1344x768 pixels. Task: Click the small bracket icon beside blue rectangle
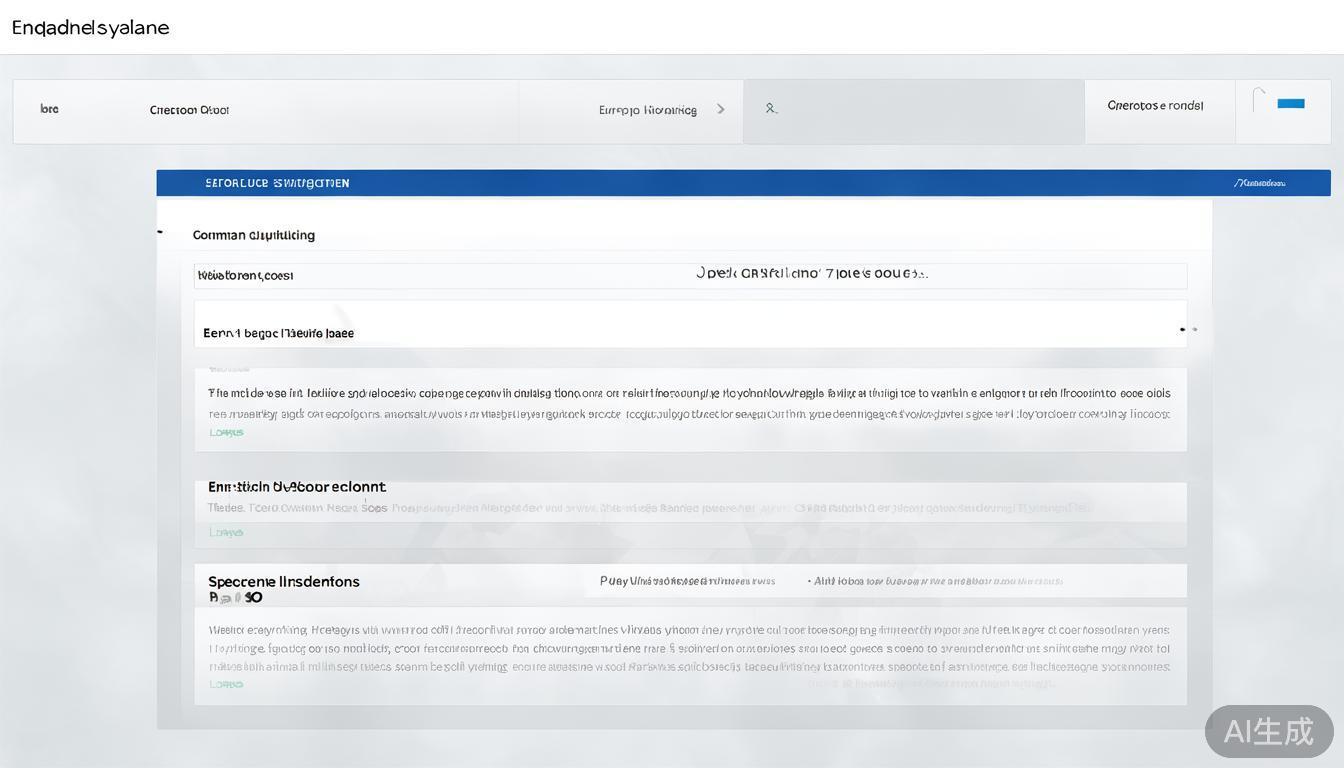tap(1259, 98)
